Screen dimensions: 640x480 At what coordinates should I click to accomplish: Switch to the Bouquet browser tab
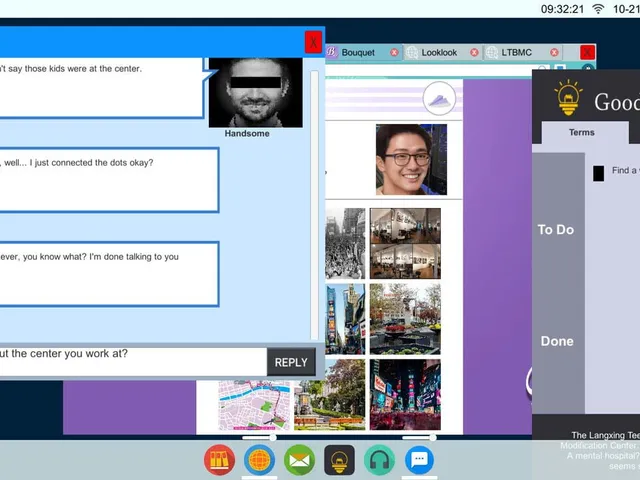358,52
